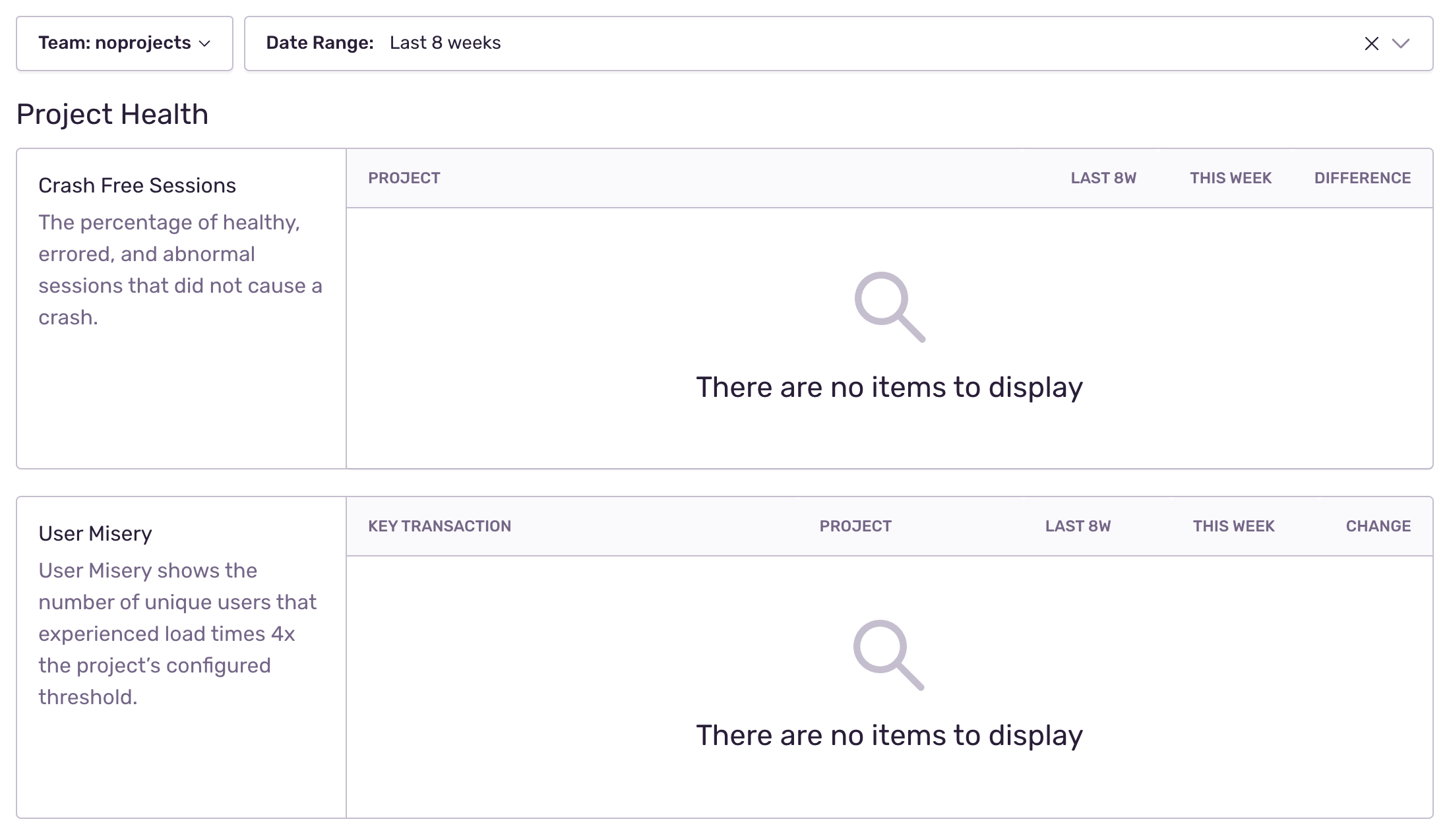Click the Crash Free Sessions title
This screenshot has height=840, width=1447.
pyautogui.click(x=137, y=185)
